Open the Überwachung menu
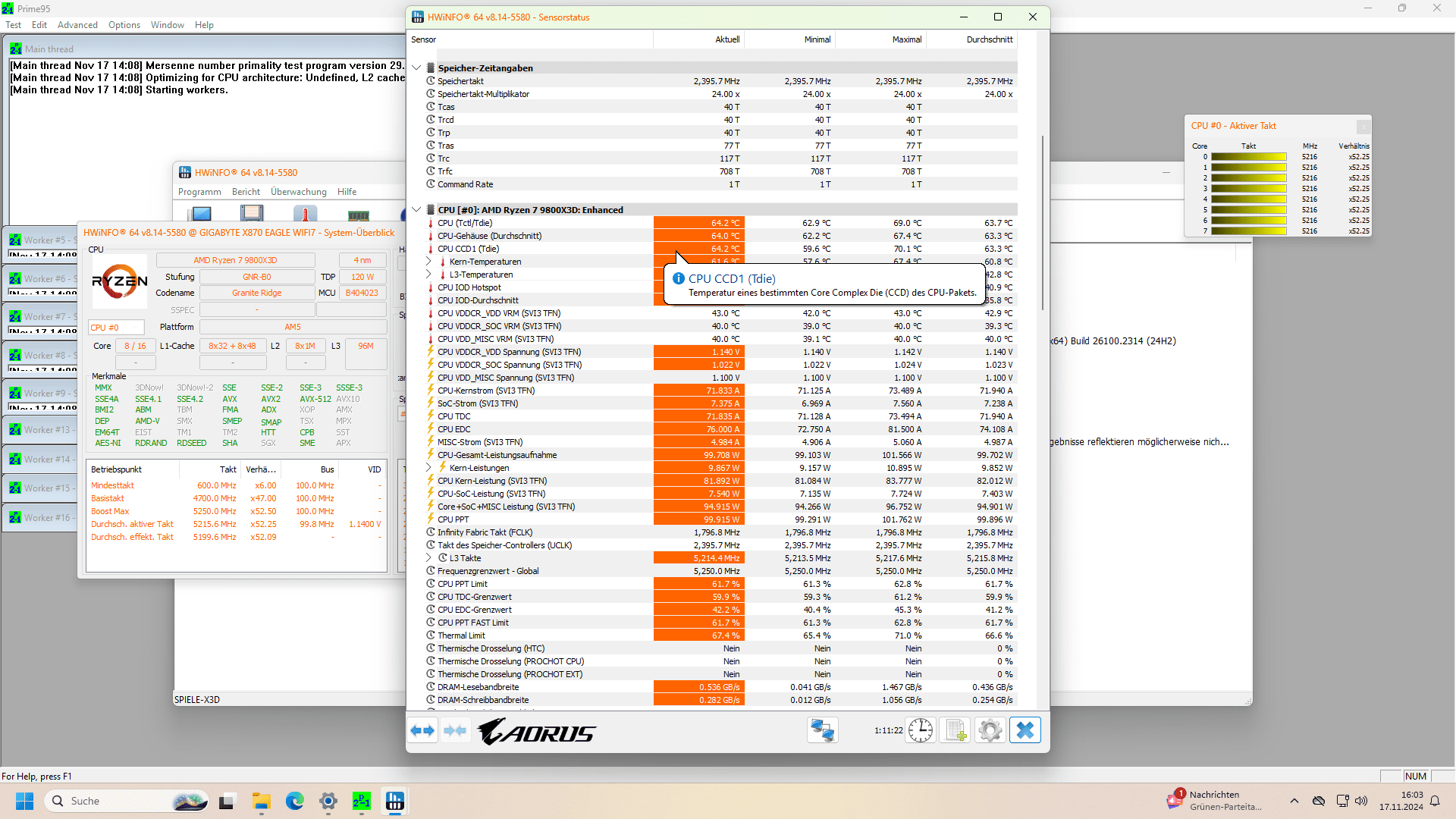The image size is (1456, 819). (298, 192)
